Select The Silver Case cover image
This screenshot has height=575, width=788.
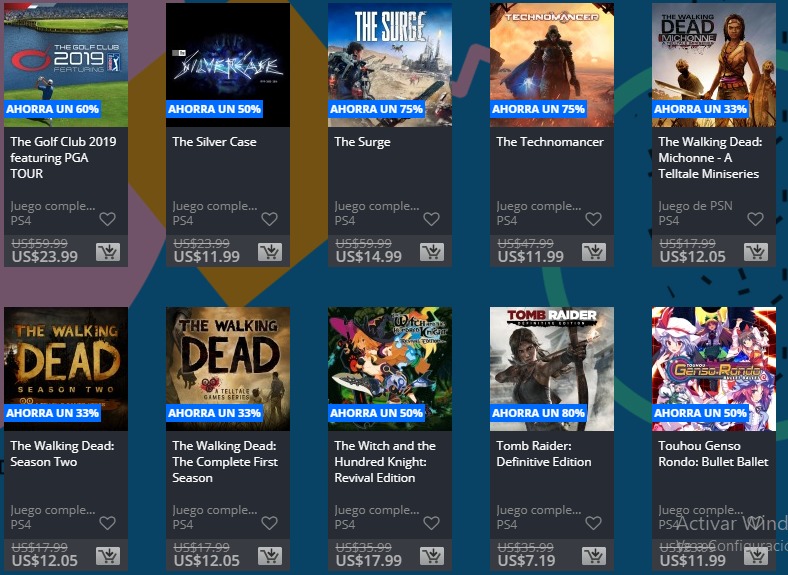[228, 65]
